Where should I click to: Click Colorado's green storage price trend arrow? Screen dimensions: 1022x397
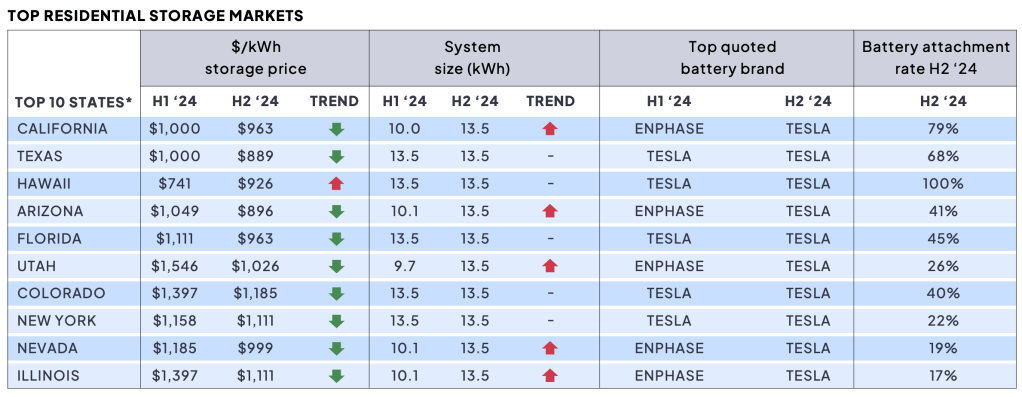point(336,293)
